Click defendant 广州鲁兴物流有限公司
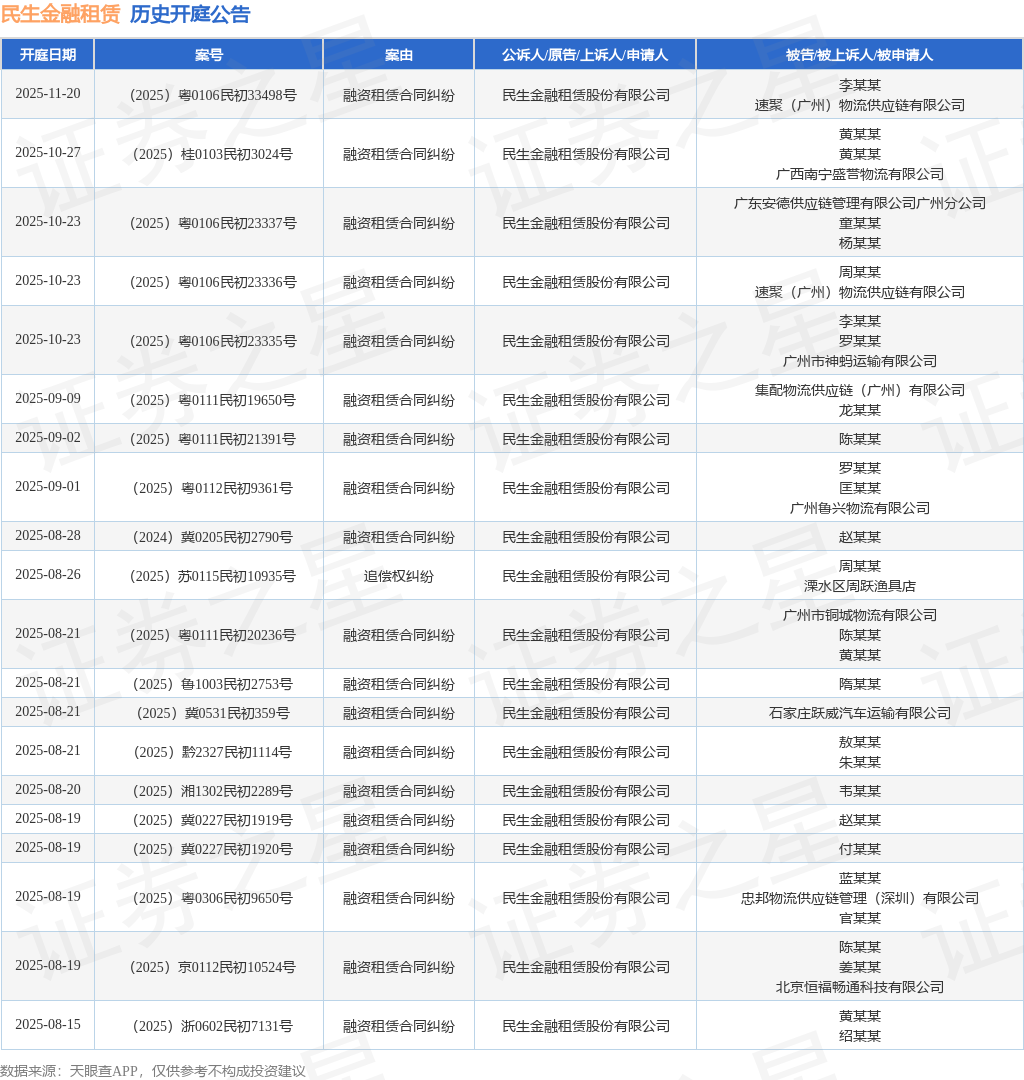This screenshot has width=1024, height=1080. [x=859, y=508]
